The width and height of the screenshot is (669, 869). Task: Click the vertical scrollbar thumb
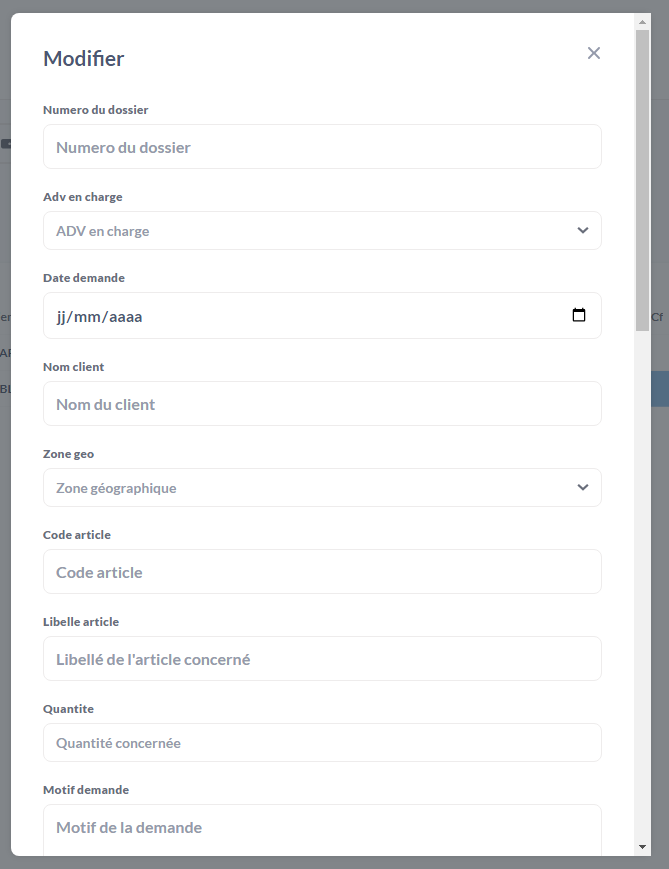coord(642,181)
